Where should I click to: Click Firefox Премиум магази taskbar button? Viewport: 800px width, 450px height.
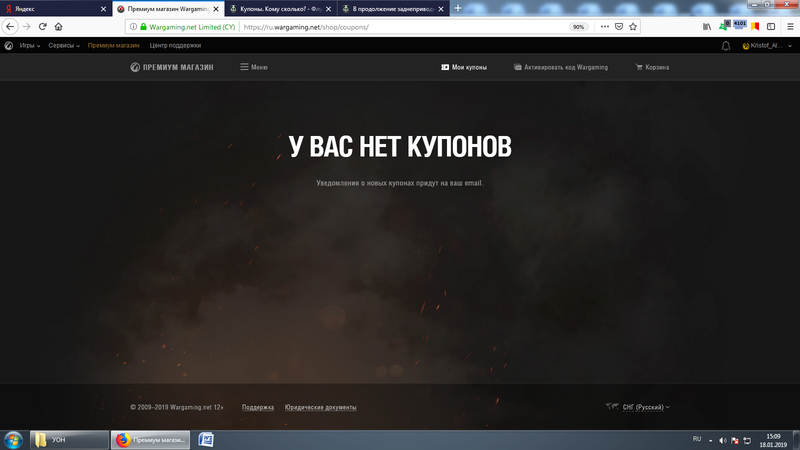coord(151,440)
